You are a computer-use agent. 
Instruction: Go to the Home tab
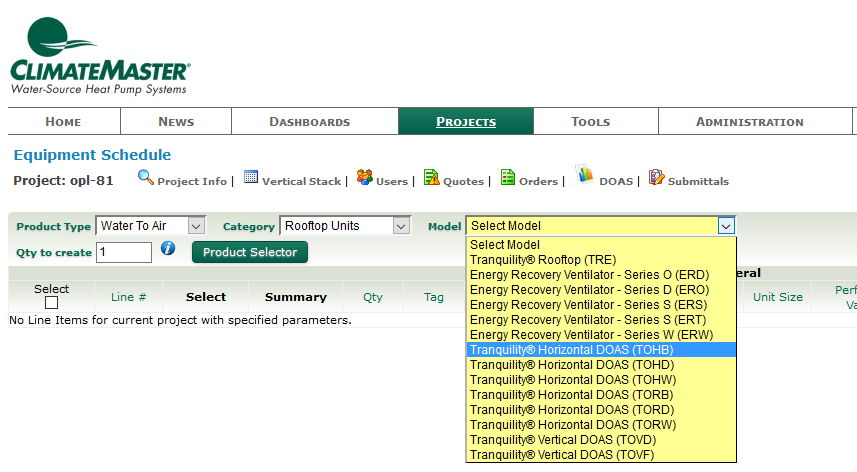pos(63,121)
